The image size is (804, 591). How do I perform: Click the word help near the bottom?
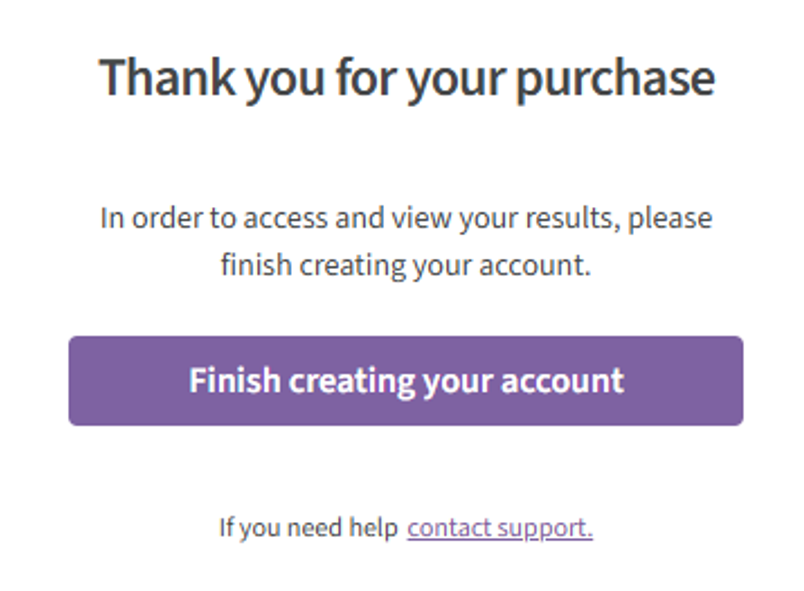point(373,528)
